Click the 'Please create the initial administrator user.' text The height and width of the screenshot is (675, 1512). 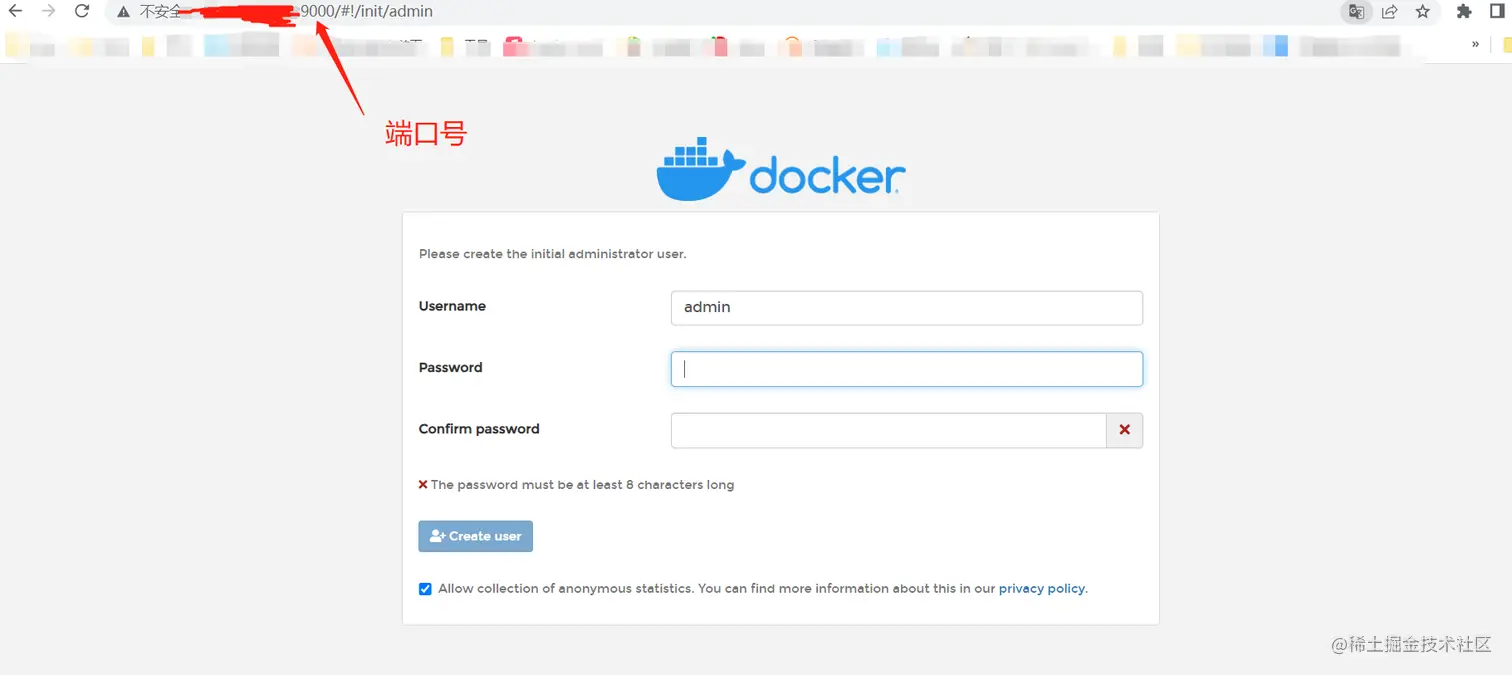point(552,254)
